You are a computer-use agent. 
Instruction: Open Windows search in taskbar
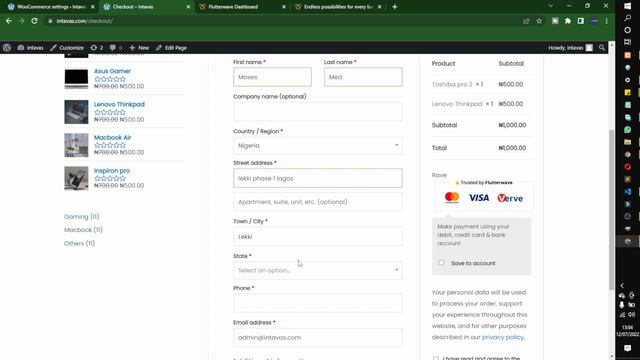(x=628, y=18)
